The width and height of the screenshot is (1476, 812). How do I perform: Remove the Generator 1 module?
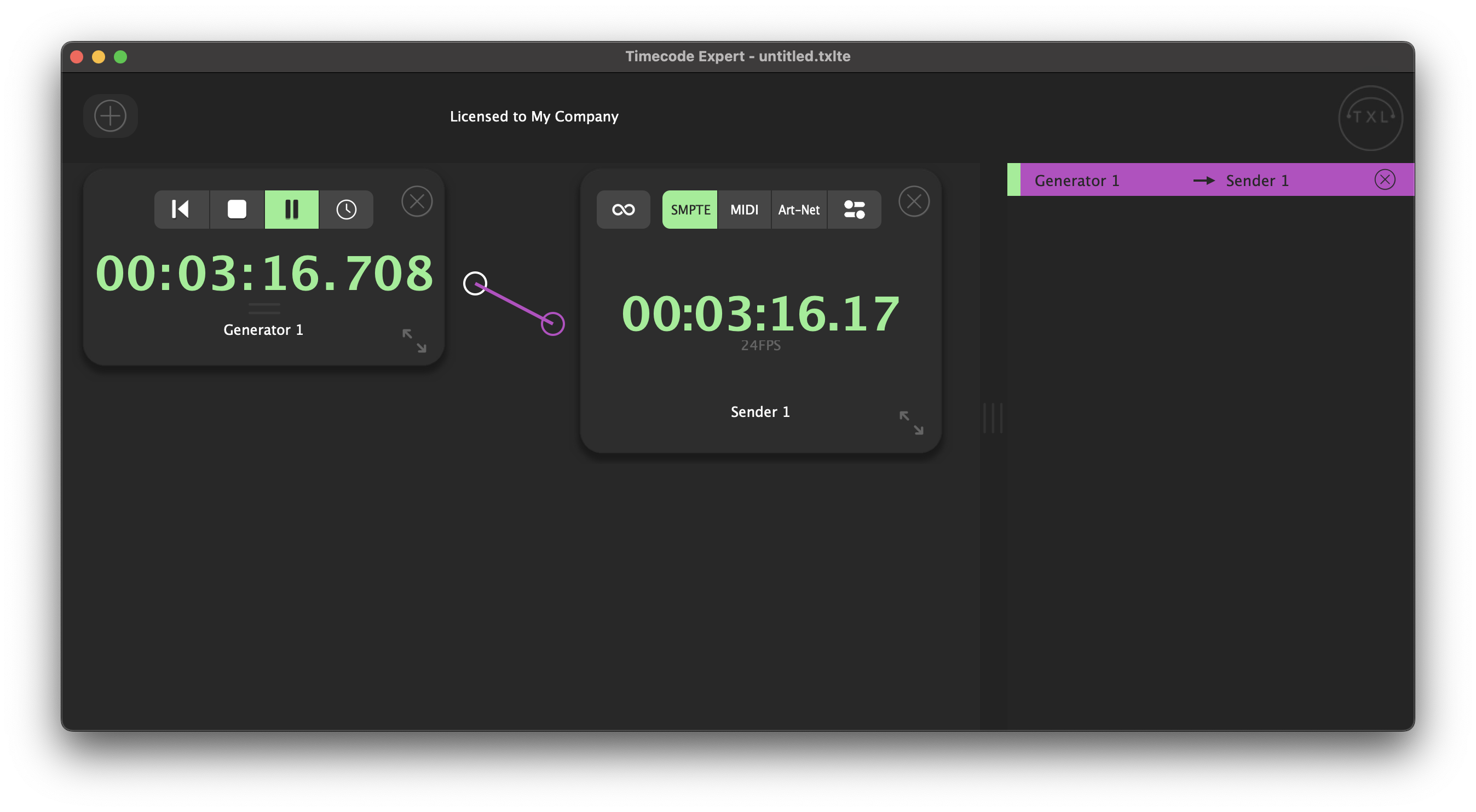(417, 201)
